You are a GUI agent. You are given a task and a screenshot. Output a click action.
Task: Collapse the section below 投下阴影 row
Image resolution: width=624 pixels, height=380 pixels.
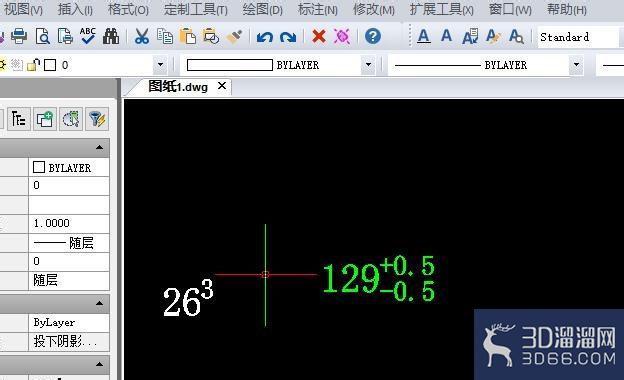coord(99,364)
